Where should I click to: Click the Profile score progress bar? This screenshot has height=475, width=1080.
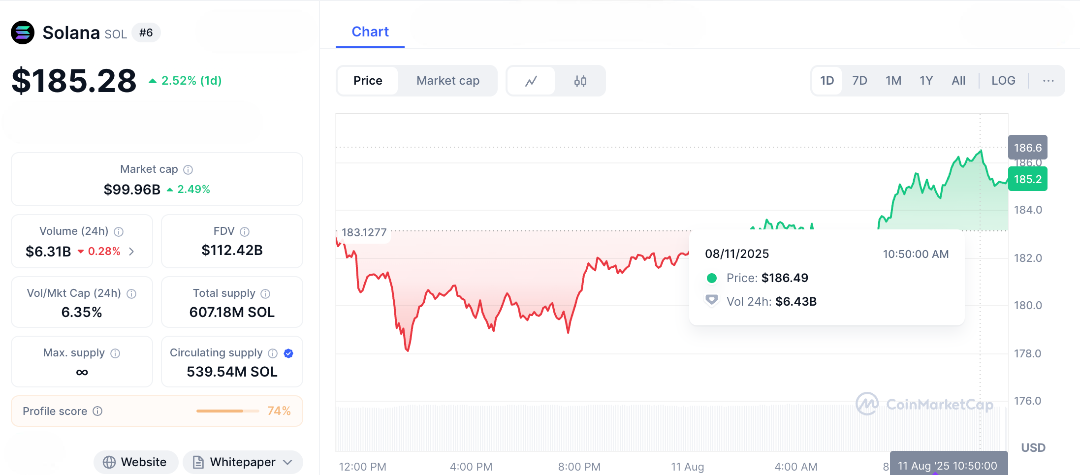click(226, 411)
